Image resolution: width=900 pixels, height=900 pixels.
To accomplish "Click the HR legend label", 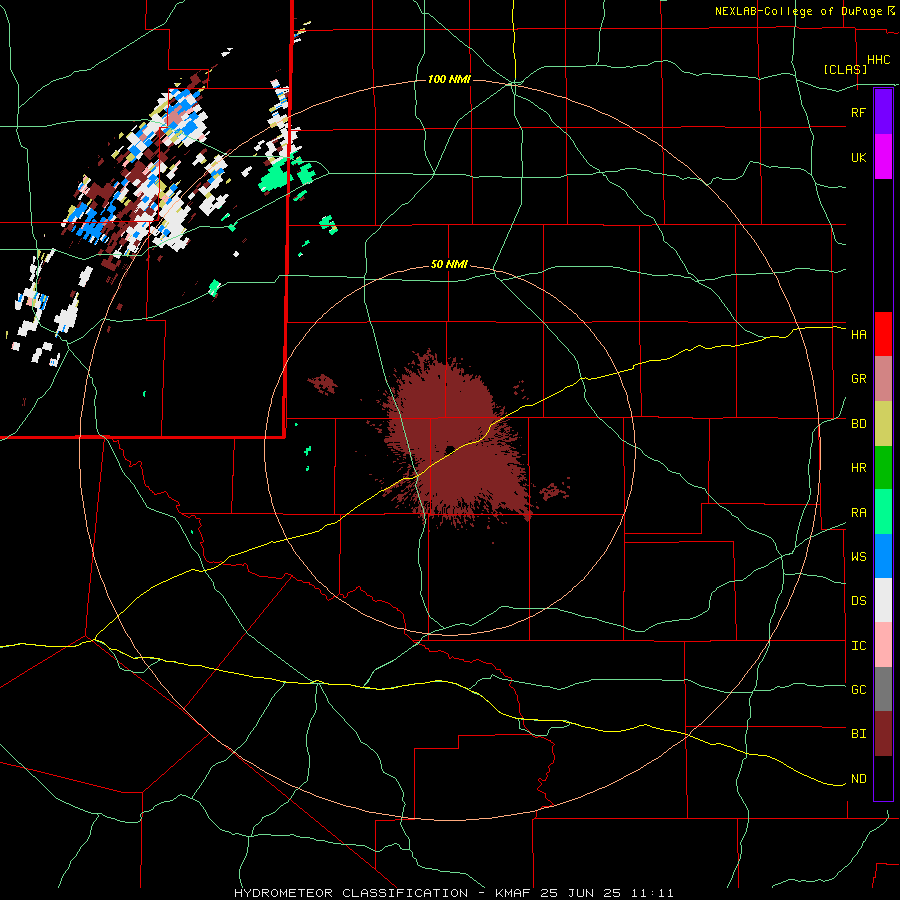I will pyautogui.click(x=858, y=468).
